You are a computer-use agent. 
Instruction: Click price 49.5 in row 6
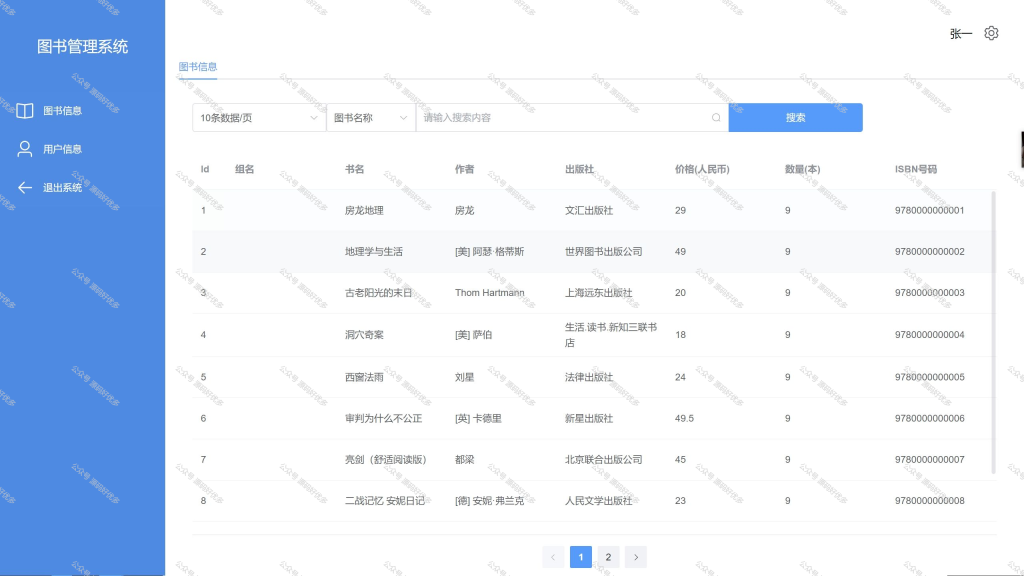tap(684, 418)
